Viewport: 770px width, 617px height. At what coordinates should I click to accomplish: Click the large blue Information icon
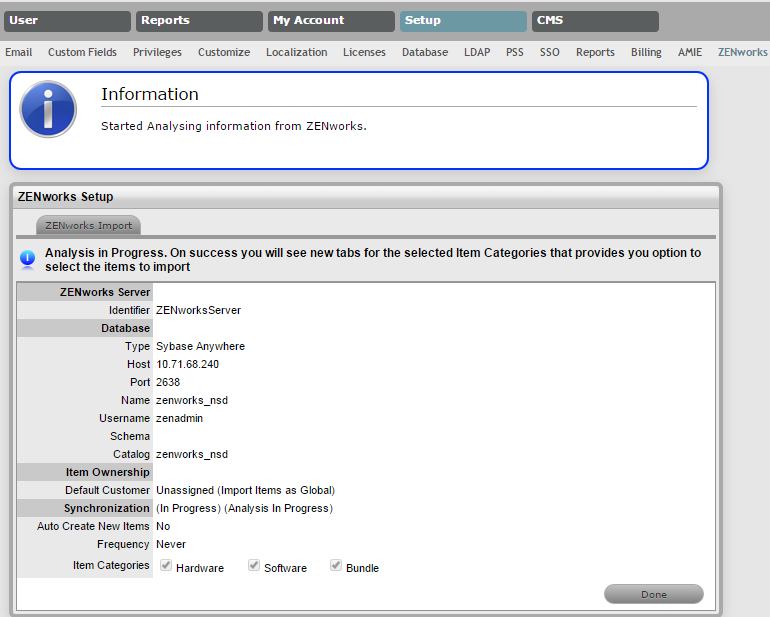(48, 109)
